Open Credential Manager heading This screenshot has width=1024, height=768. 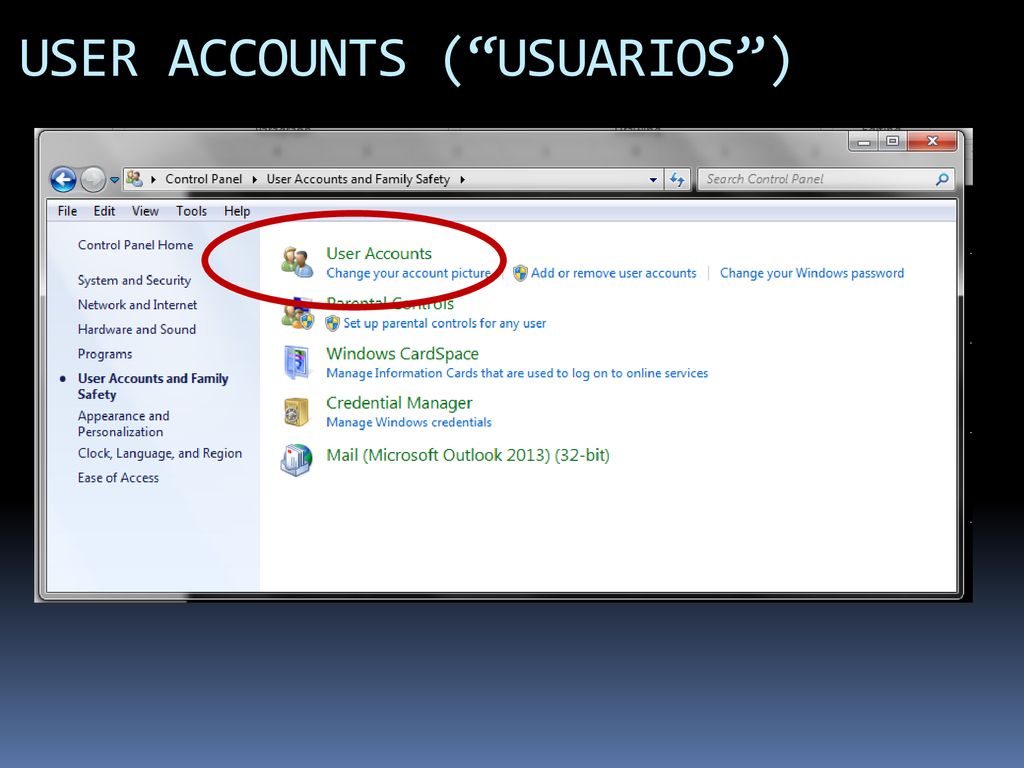point(399,403)
